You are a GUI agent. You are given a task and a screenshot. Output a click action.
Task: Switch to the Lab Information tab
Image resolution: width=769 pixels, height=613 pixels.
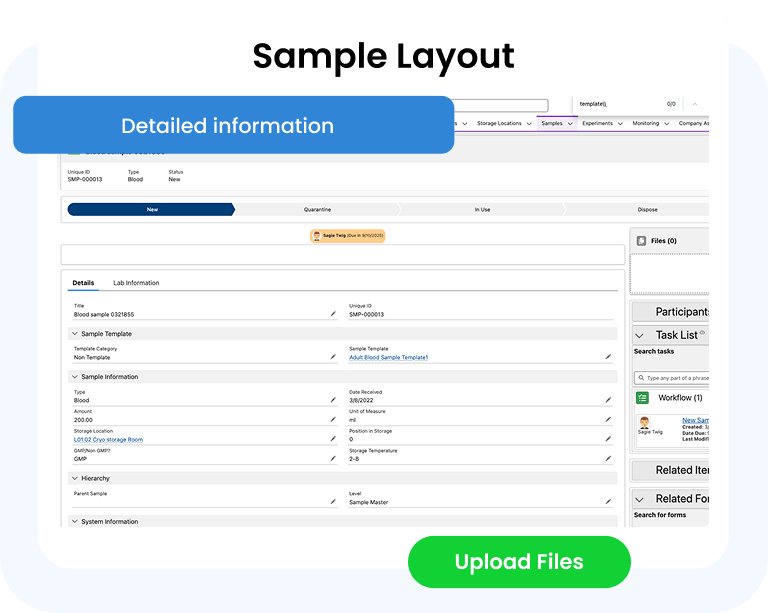tap(136, 283)
